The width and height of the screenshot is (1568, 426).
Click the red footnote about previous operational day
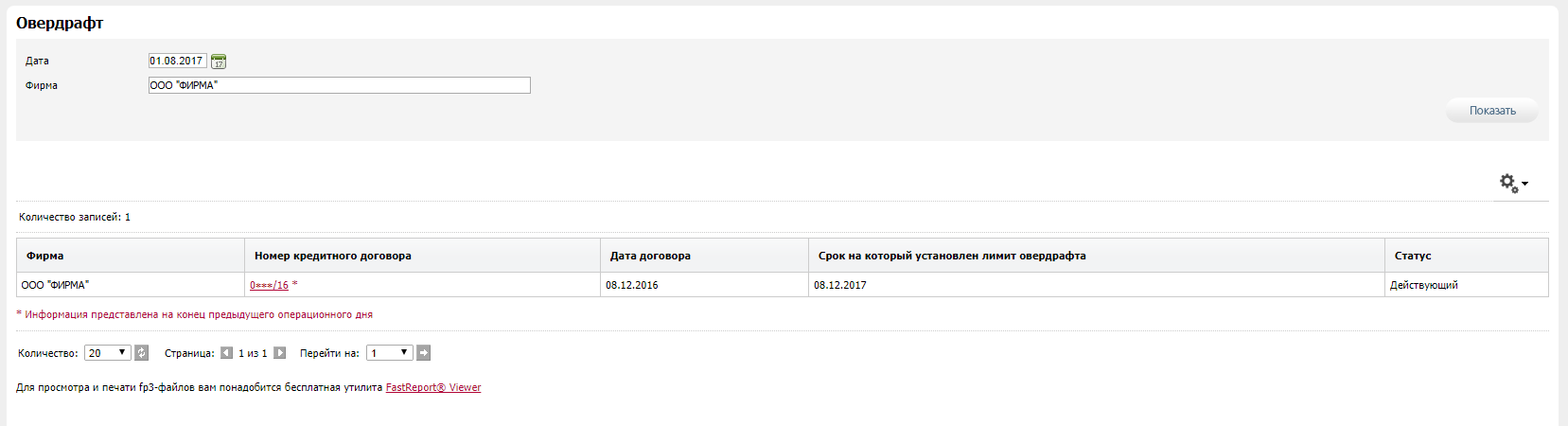(x=195, y=314)
